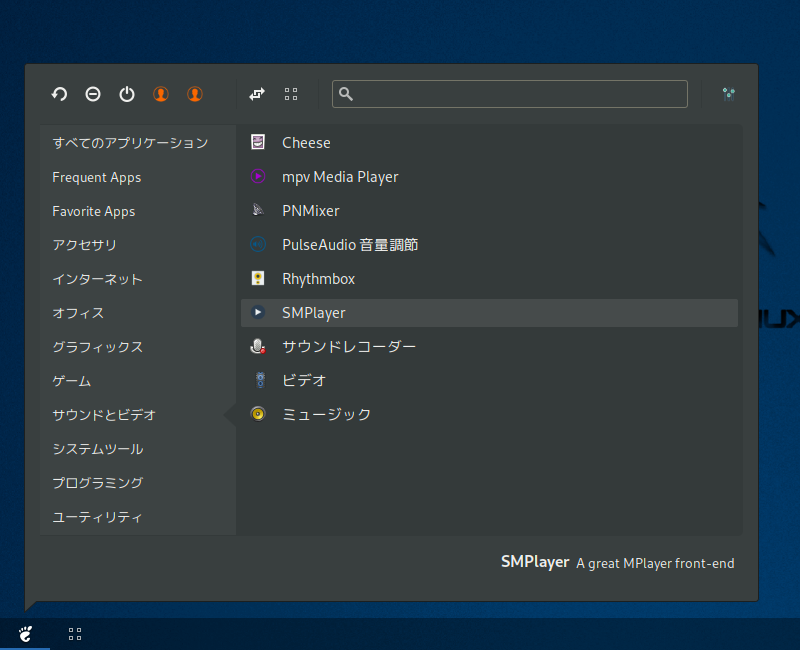
Task: Open mpv Media Player
Action: 489,177
